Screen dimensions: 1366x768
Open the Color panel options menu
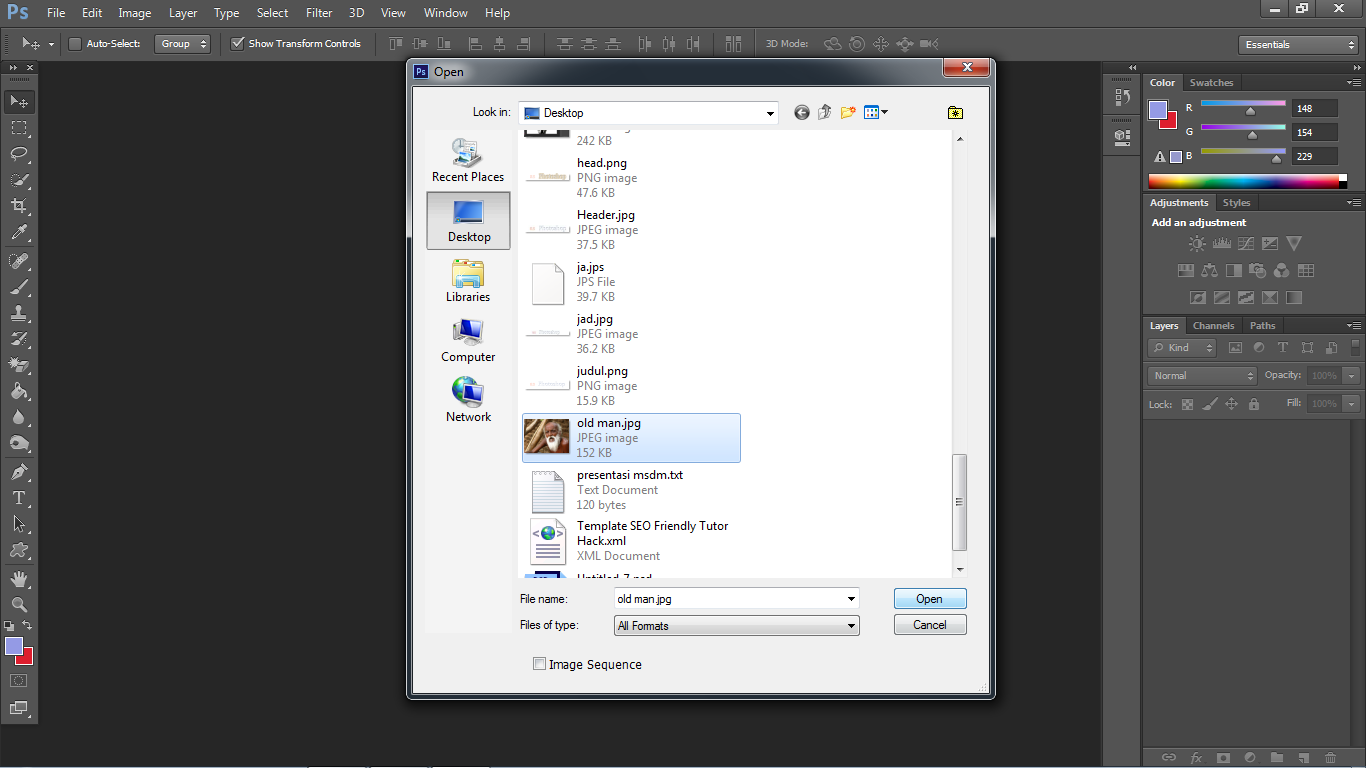click(1355, 83)
